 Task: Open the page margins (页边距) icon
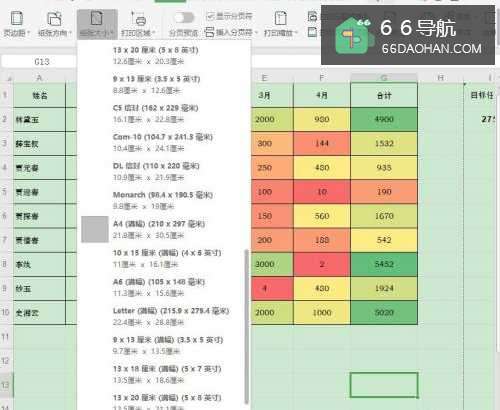[x=17, y=18]
